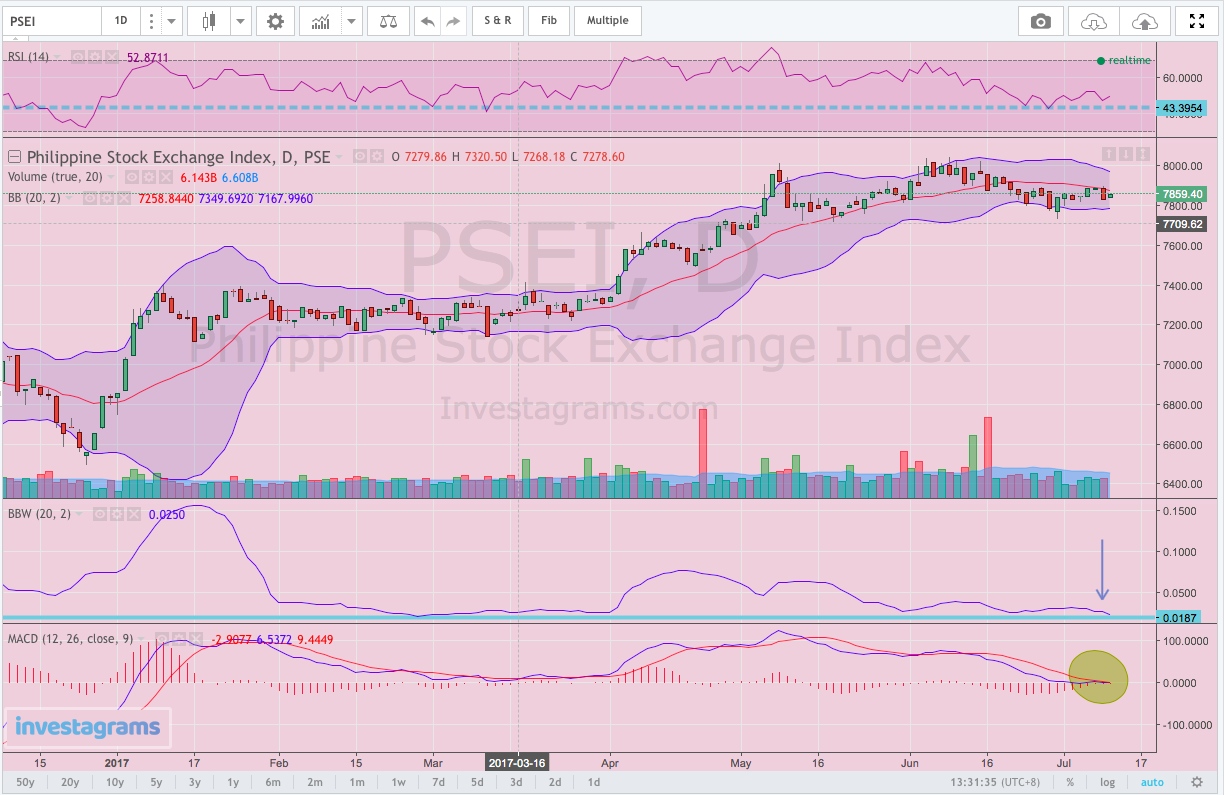
Task: Redo the last chart action
Action: 454,20
